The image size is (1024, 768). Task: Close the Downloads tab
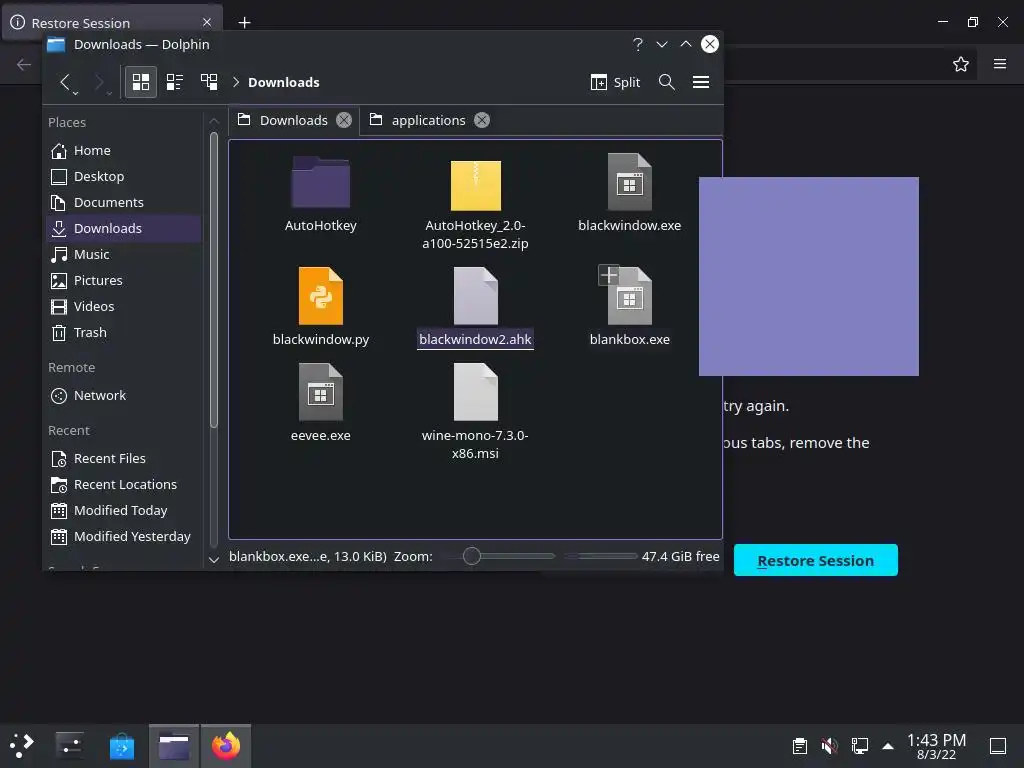344,120
